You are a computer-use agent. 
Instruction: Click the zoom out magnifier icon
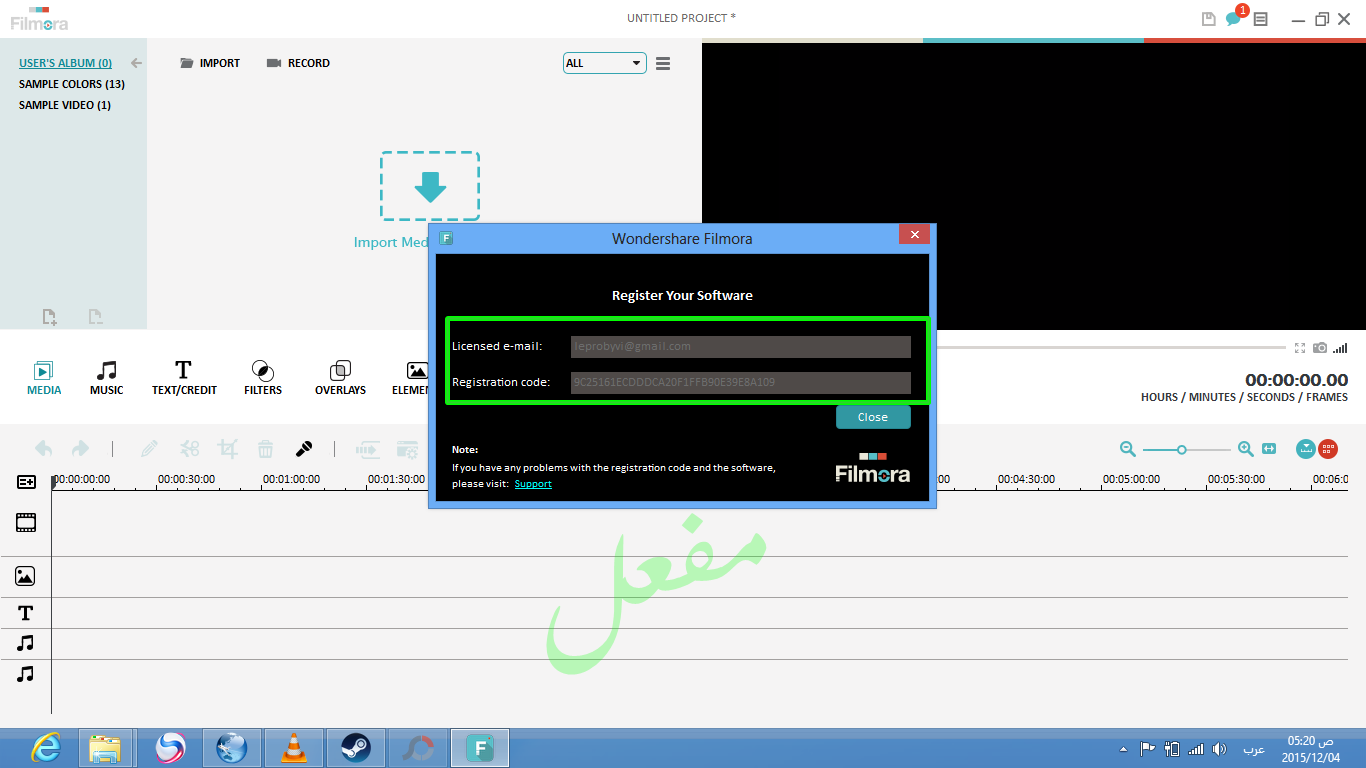coord(1128,449)
